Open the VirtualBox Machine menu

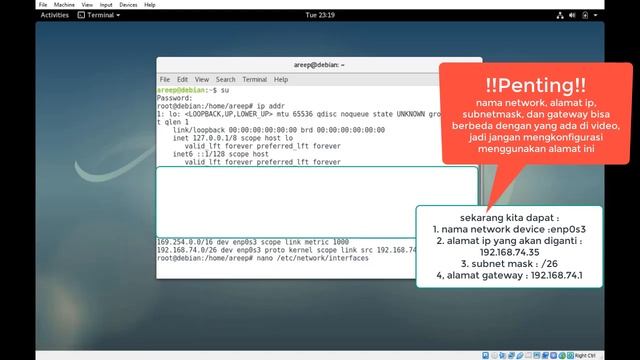click(x=64, y=5)
